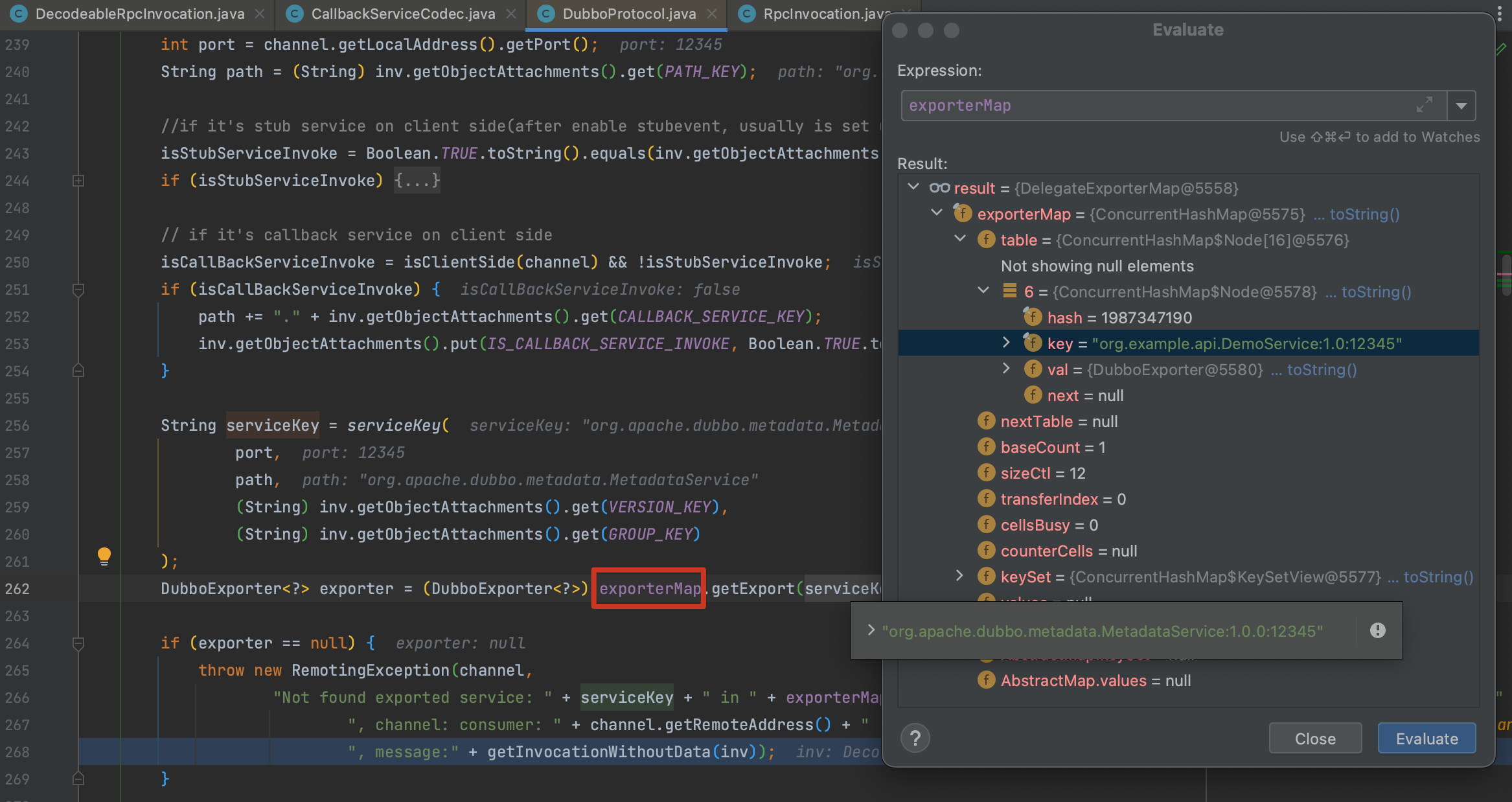The width and height of the screenshot is (1512, 802).
Task: Select the 'Not showing null elements' text
Action: pyautogui.click(x=1097, y=266)
